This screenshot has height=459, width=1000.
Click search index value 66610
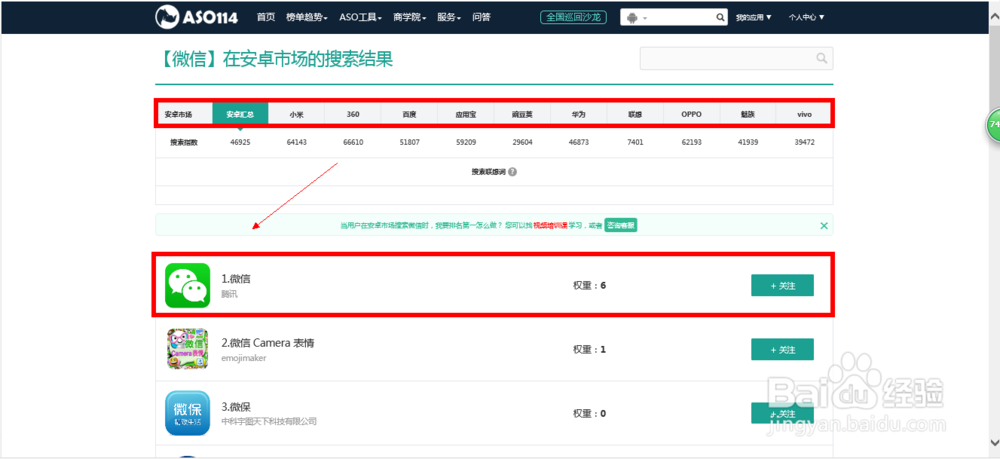[353, 143]
